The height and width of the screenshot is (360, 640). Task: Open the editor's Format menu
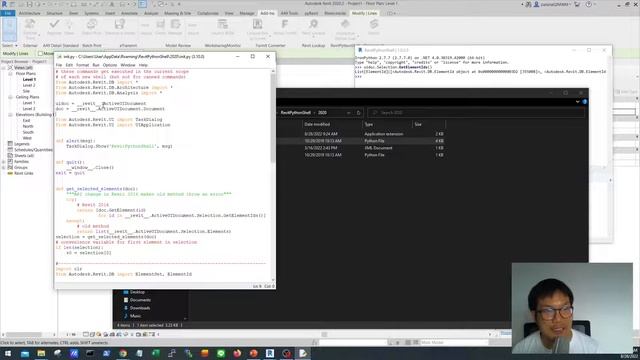click(x=82, y=65)
